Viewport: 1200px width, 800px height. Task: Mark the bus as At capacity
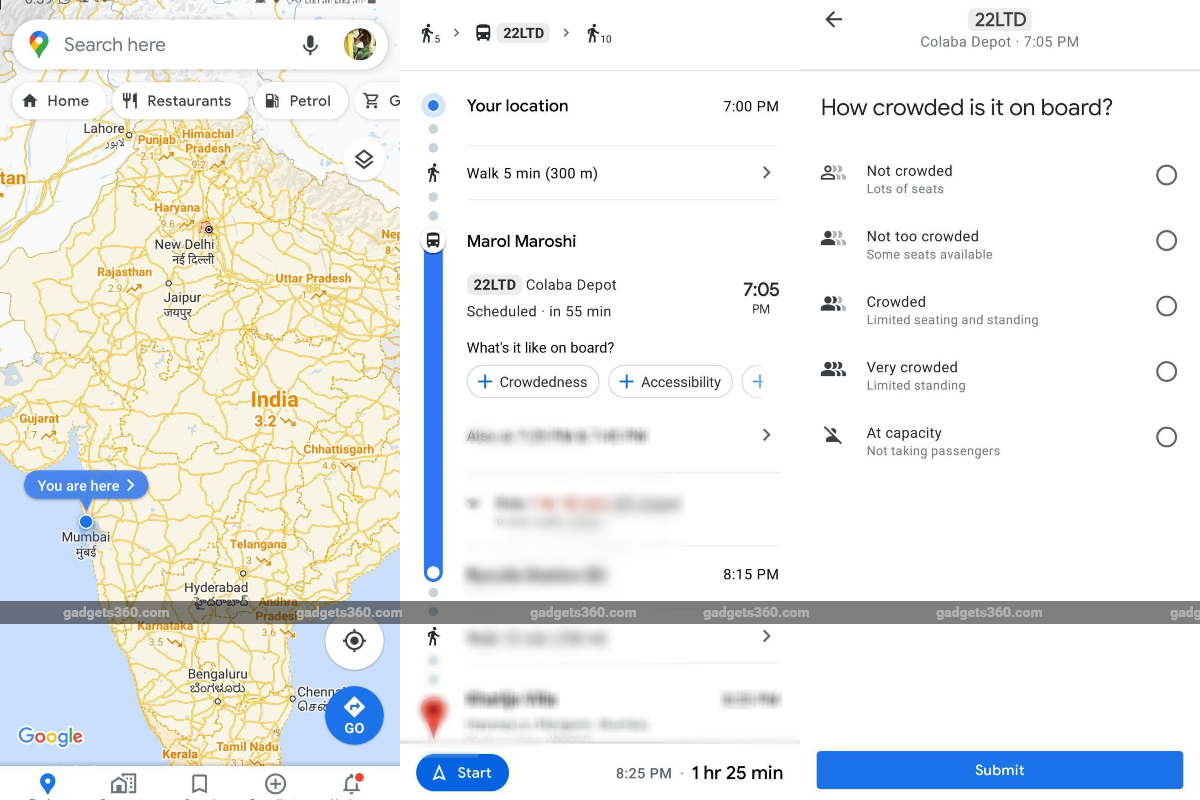(1166, 437)
